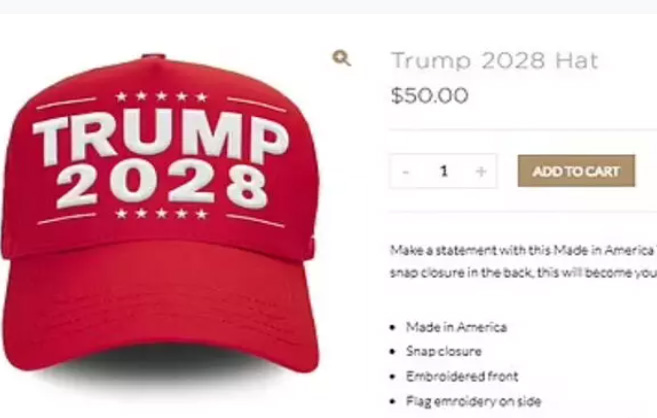This screenshot has height=418, width=657.
Task: Click the TRUMP lettering on the hat image
Action: click(x=161, y=136)
